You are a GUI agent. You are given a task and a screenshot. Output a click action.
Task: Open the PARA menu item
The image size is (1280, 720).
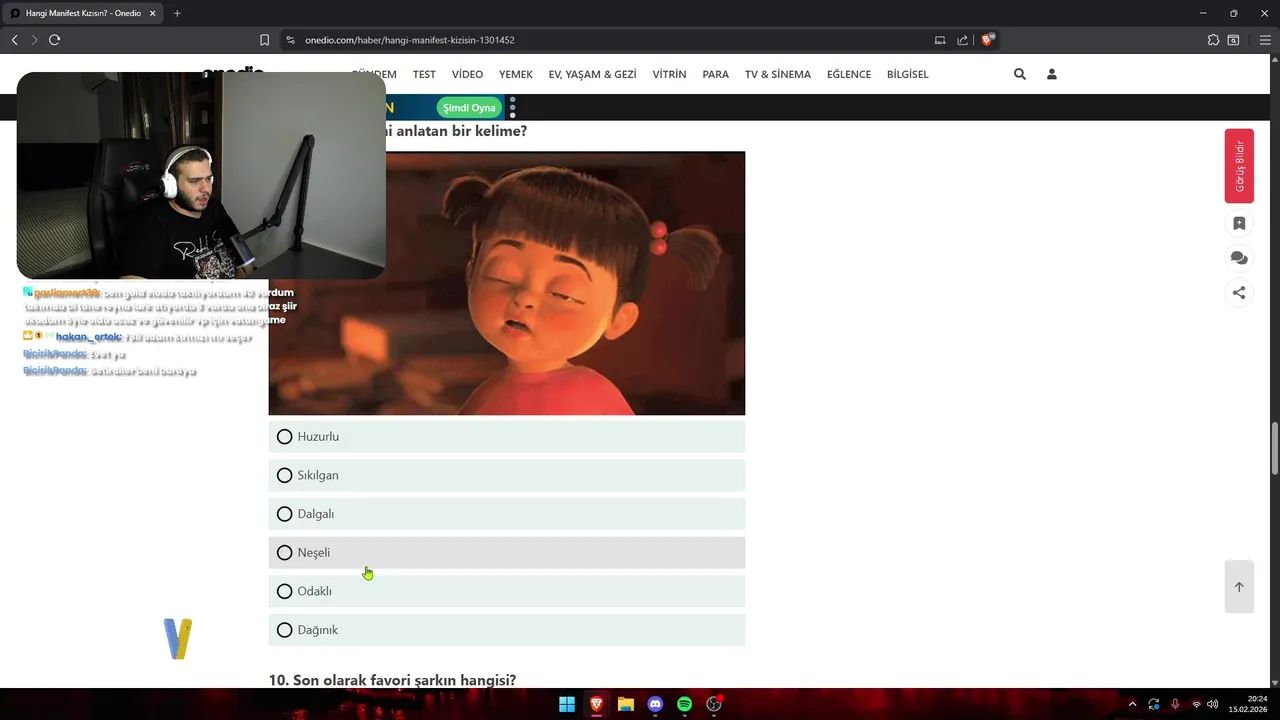click(x=715, y=74)
